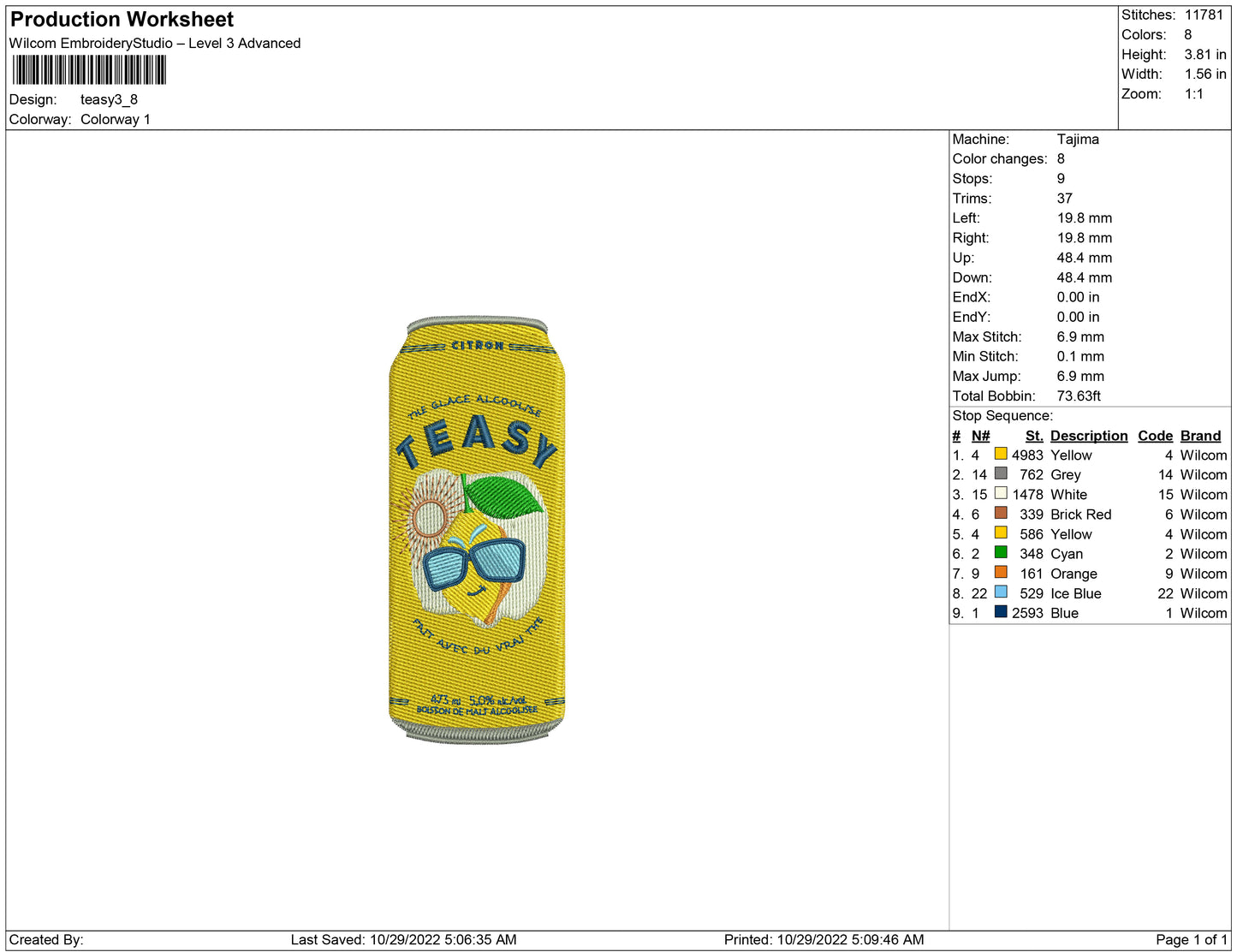Click the stitch count "586" in stop 5
The image size is (1237, 952).
point(1032,533)
